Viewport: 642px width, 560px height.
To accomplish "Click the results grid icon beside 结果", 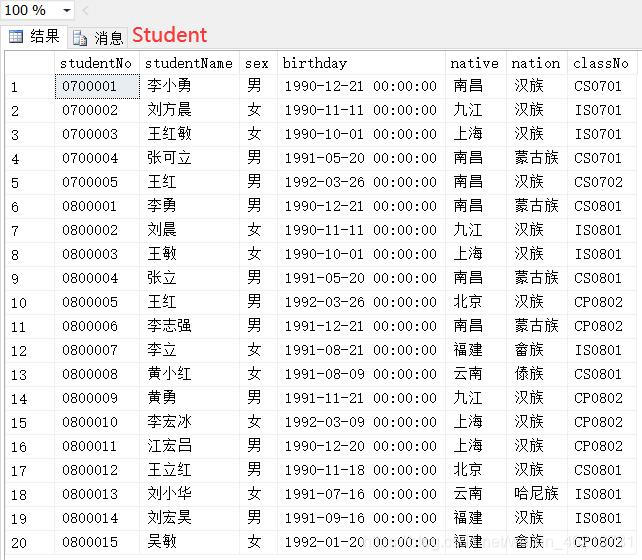I will point(16,37).
